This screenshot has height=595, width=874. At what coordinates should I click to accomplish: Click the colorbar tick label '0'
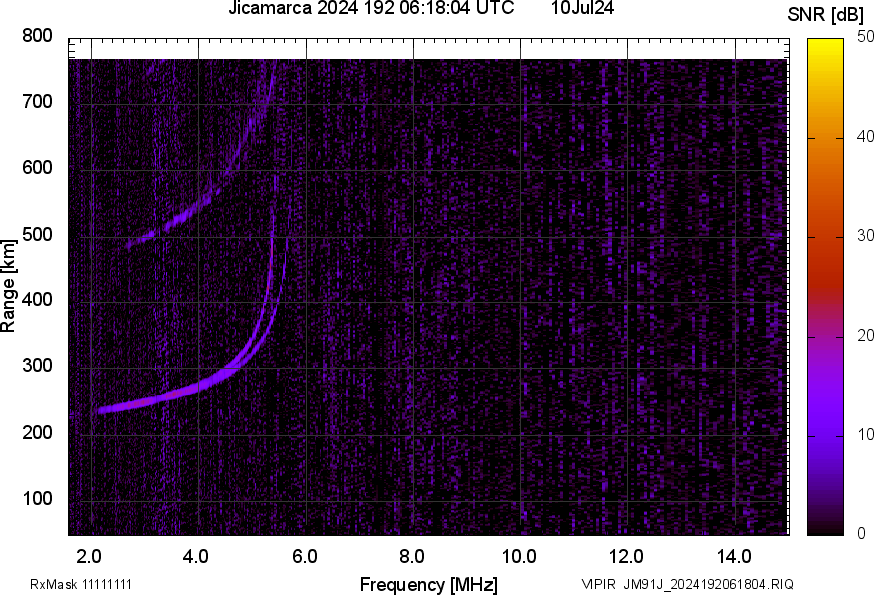pos(861,533)
